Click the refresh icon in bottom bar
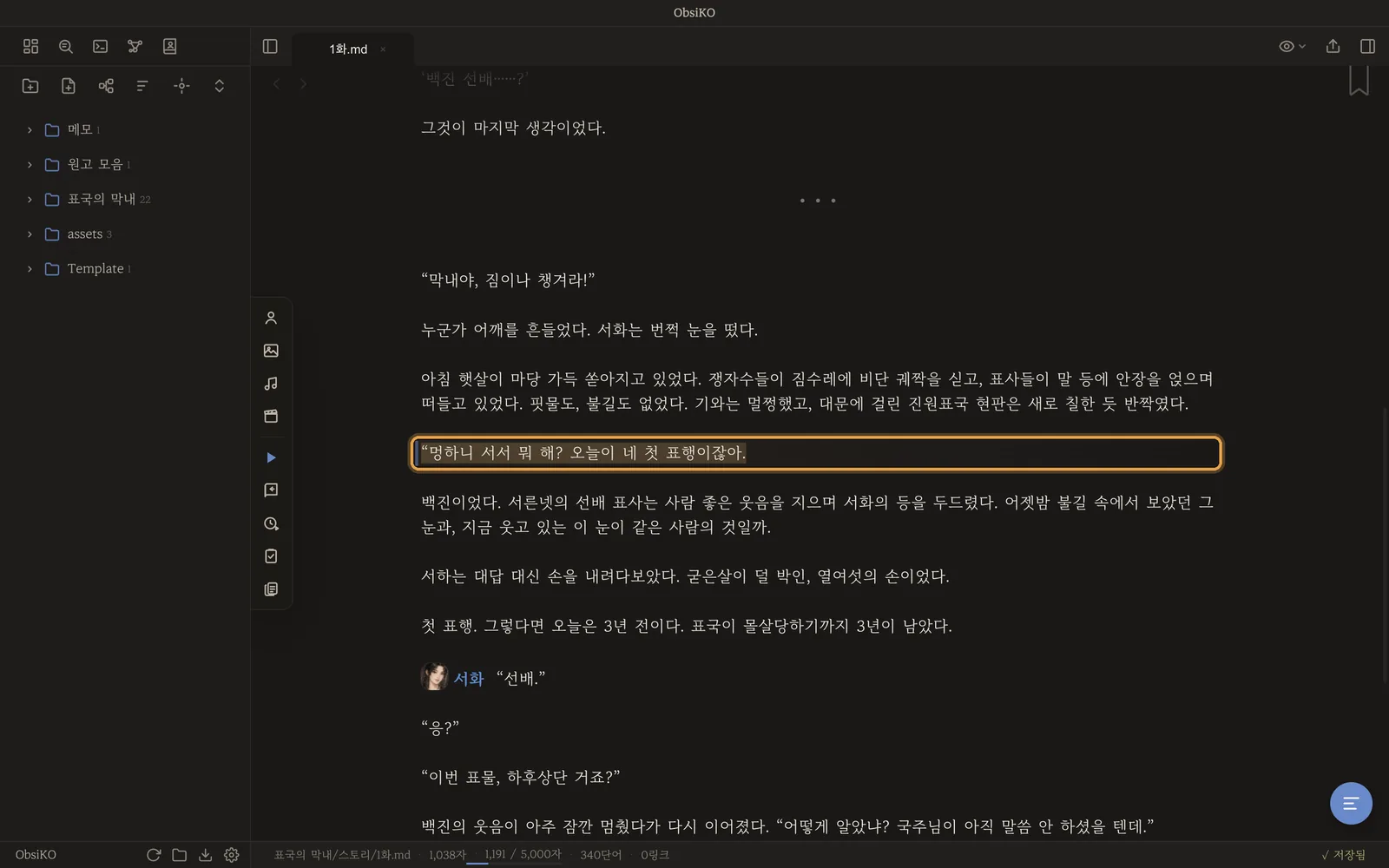 (154, 855)
